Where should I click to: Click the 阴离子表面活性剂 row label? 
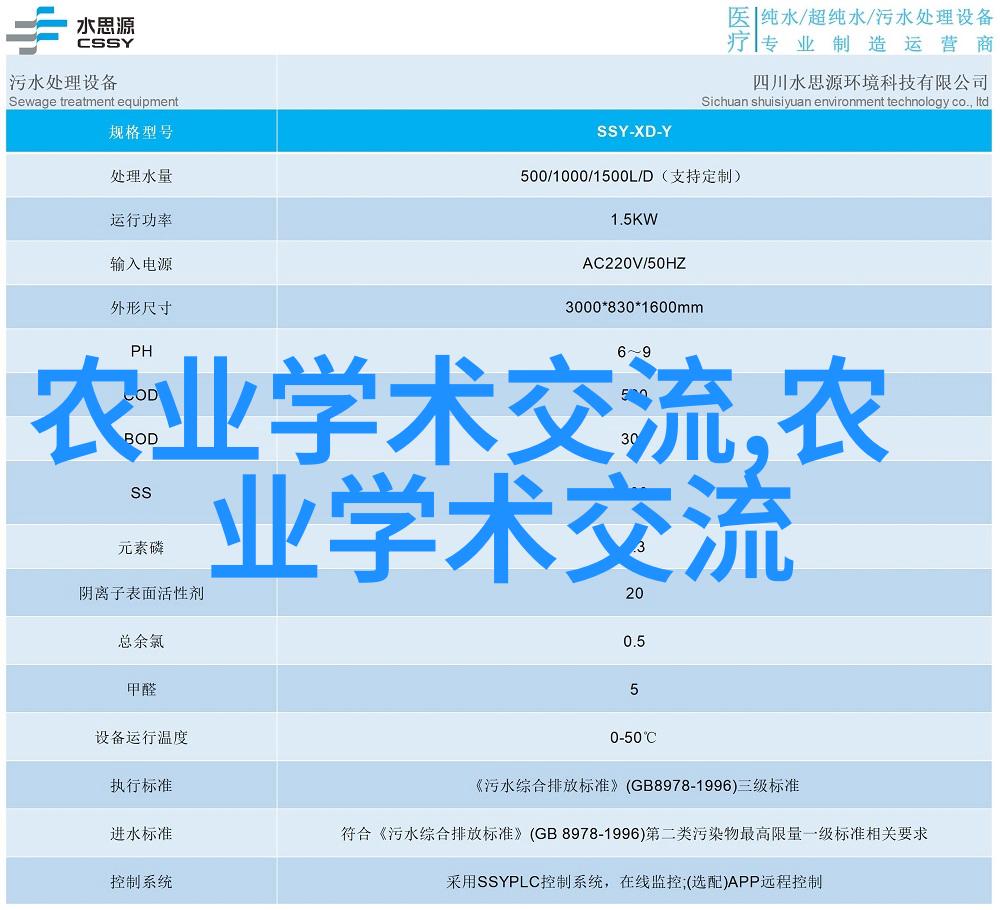[x=141, y=593]
